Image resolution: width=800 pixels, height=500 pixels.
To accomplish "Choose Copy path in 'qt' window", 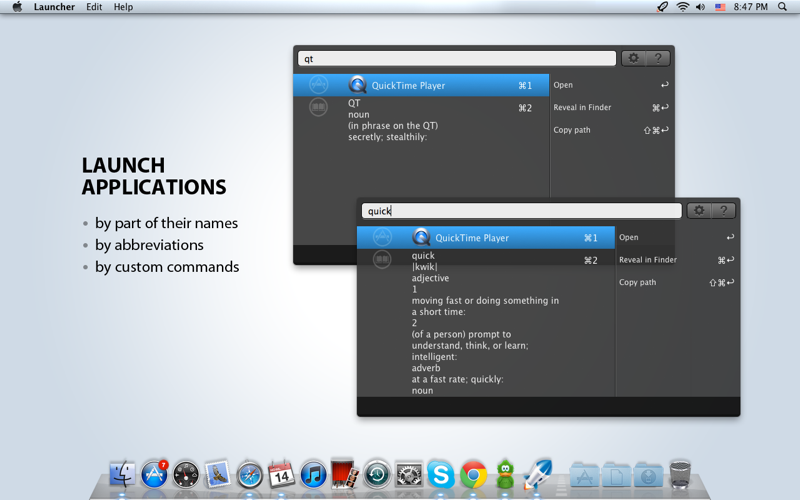I will [611, 130].
